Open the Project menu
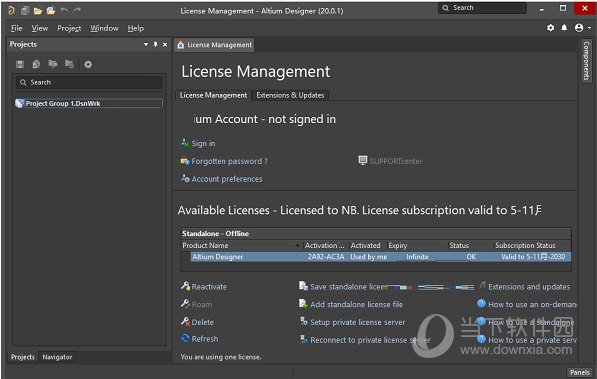The width and height of the screenshot is (597, 379). pos(69,28)
